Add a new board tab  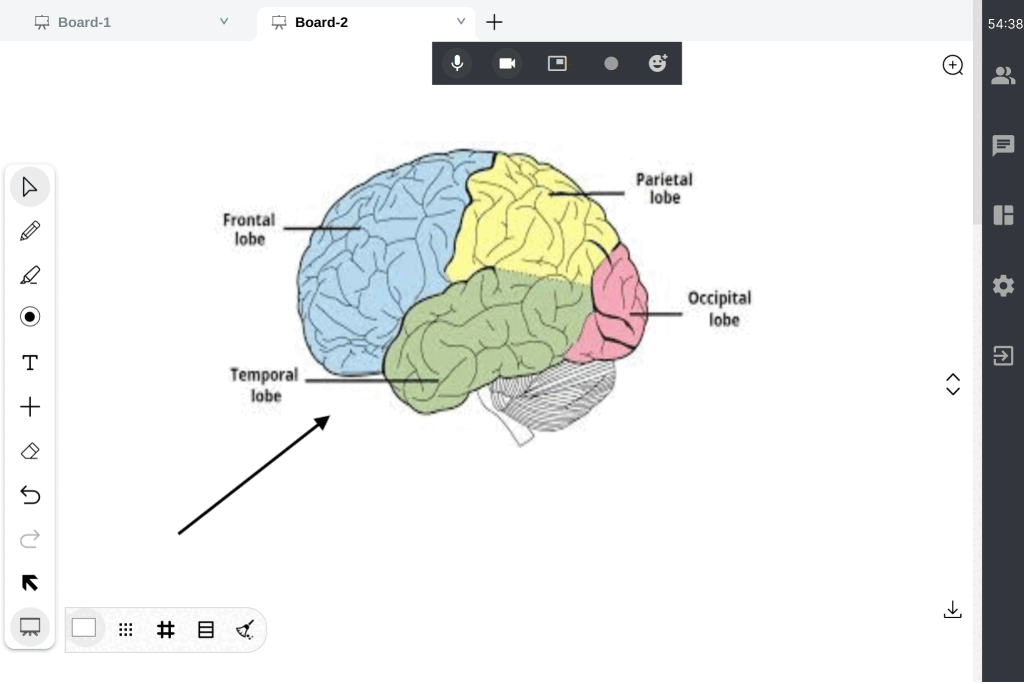tap(494, 22)
